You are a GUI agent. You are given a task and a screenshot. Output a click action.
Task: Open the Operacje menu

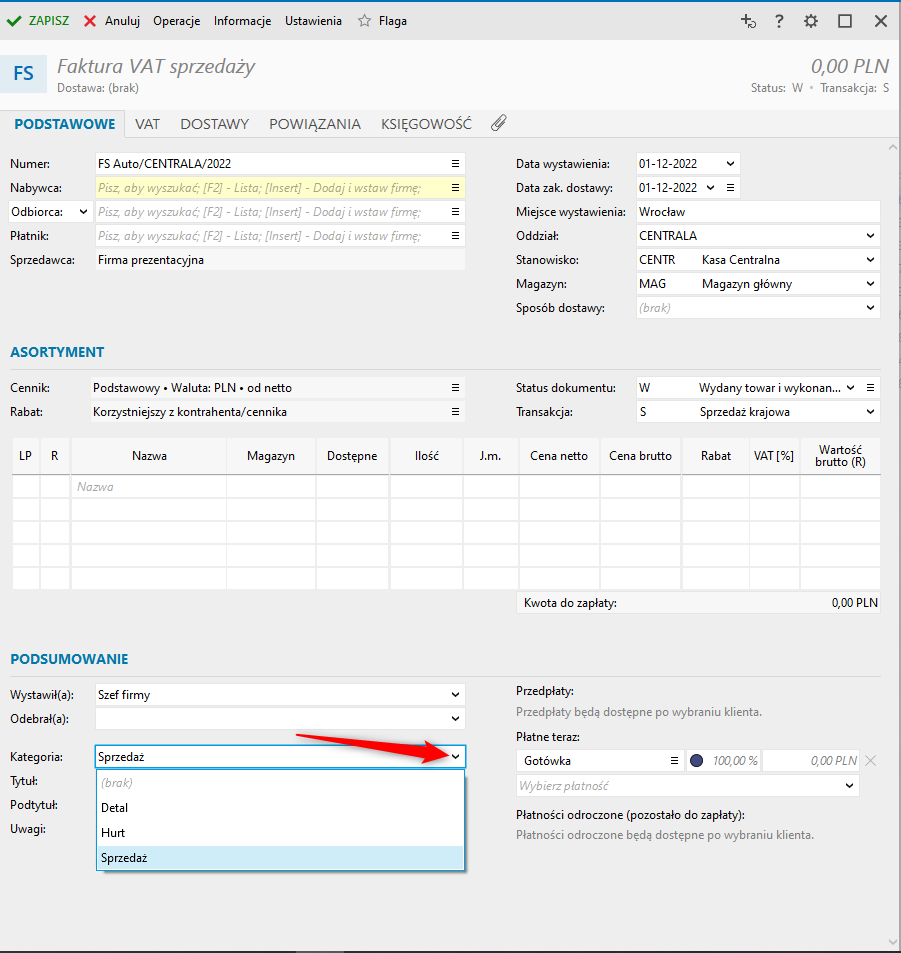[176, 21]
